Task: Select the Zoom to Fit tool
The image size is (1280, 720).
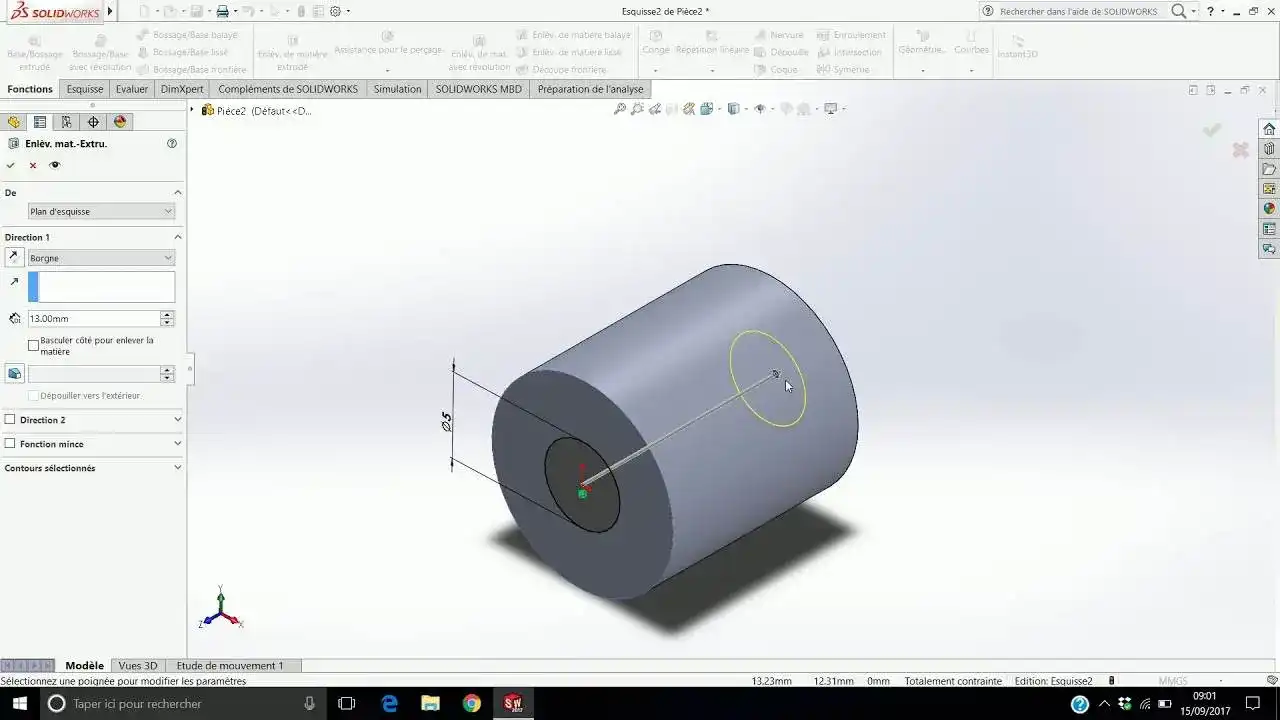Action: [619, 108]
